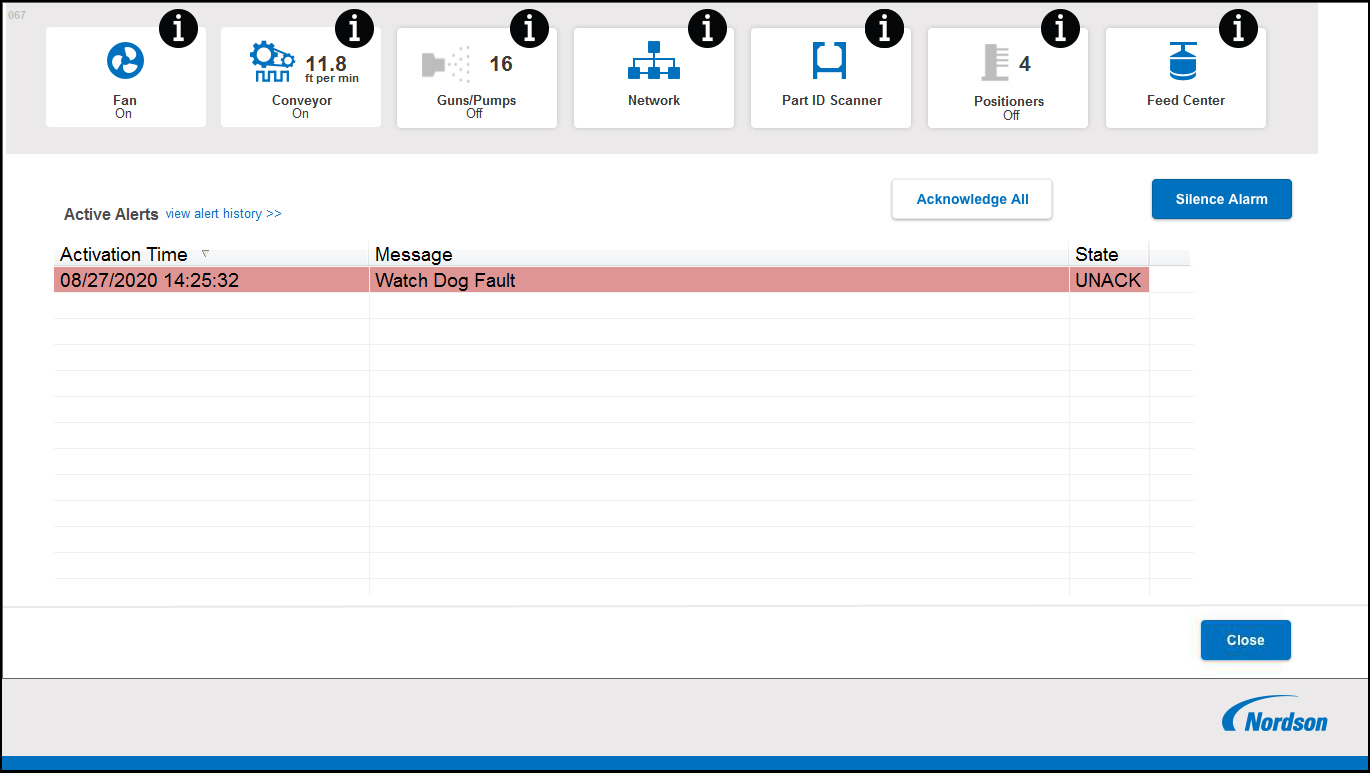Open the Part ID Scanner info icon
Screen dimensions: 1370x773
[884, 28]
